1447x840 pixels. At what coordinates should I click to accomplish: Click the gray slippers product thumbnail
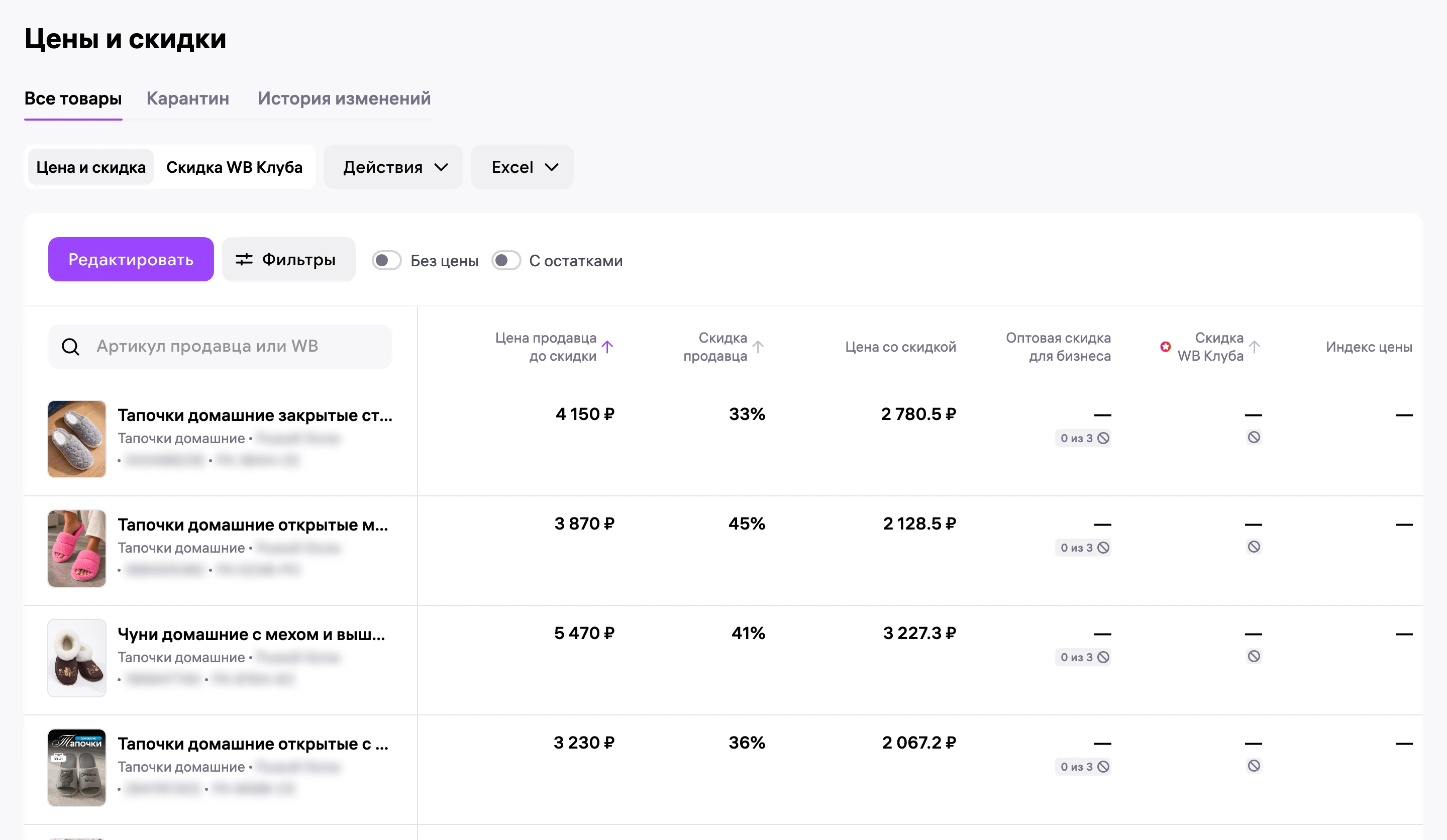point(77,439)
